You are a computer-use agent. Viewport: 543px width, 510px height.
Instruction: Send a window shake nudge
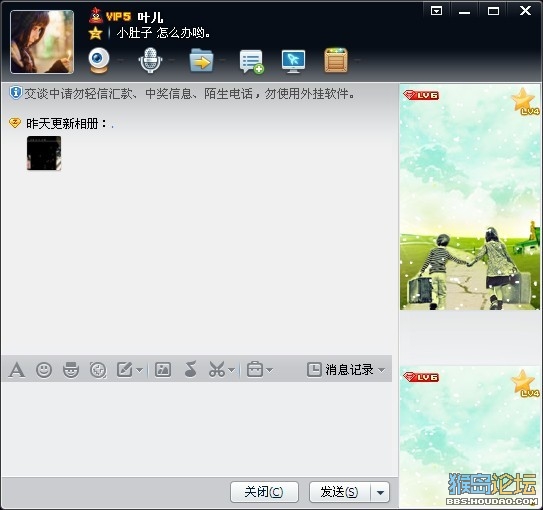[98, 370]
